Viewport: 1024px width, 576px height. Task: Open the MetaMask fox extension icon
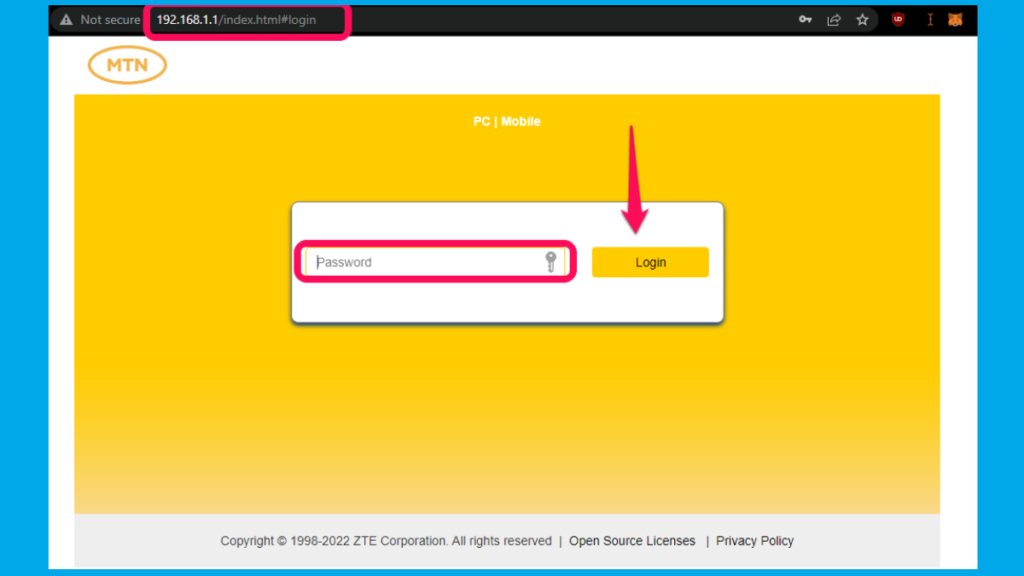coord(955,20)
